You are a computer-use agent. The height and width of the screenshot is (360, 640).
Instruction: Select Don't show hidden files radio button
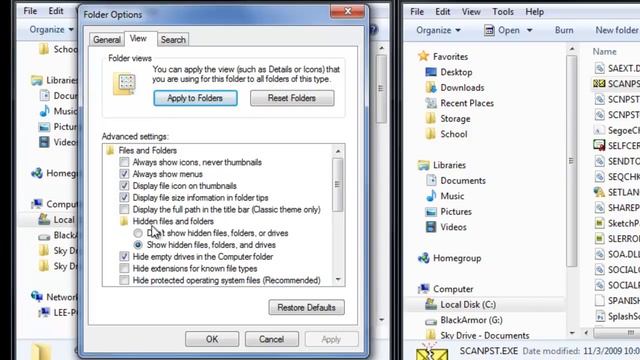click(x=138, y=233)
